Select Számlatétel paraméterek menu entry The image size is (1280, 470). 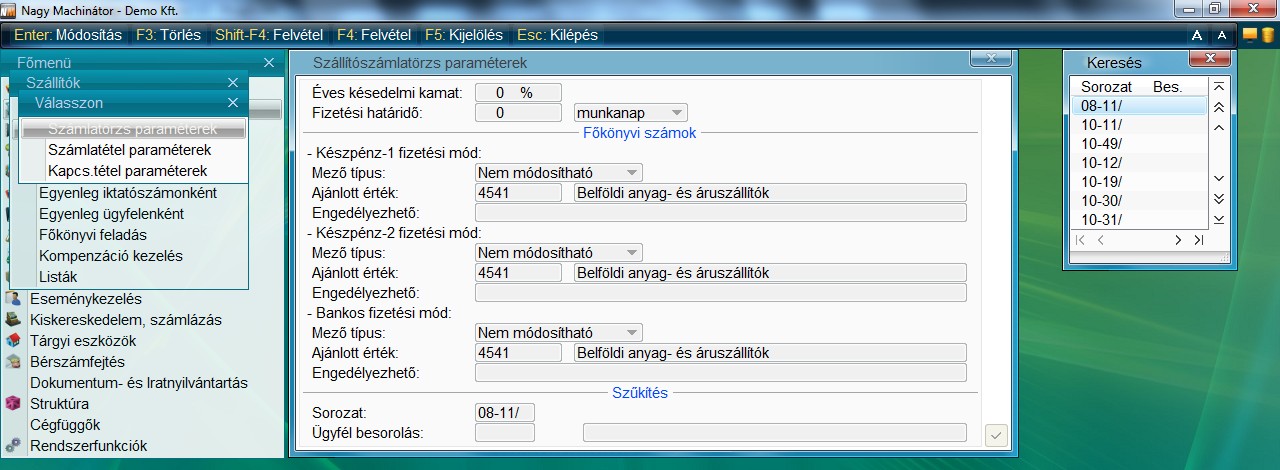click(129, 150)
